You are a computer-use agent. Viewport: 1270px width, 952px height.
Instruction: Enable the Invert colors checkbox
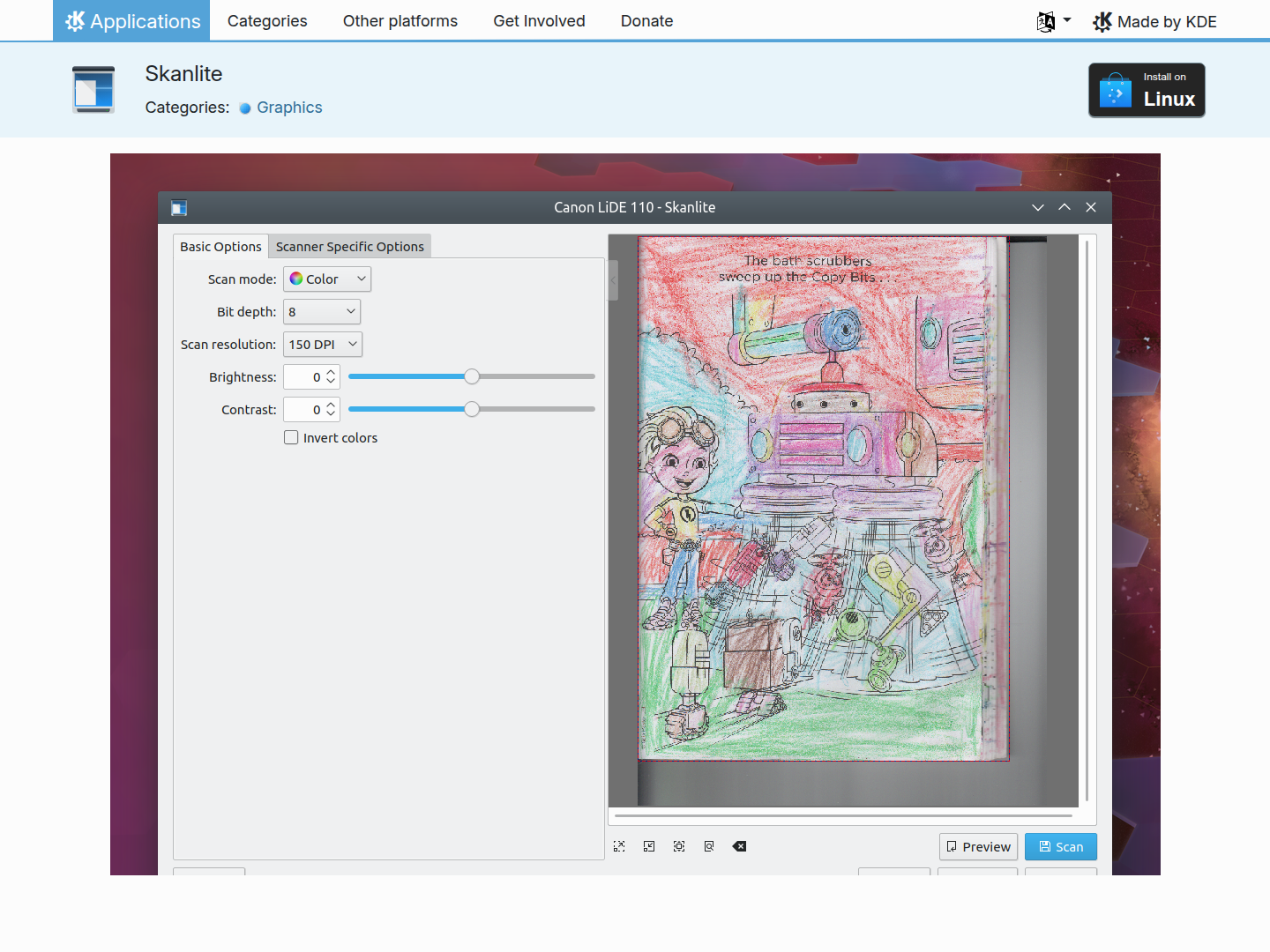[x=291, y=437]
